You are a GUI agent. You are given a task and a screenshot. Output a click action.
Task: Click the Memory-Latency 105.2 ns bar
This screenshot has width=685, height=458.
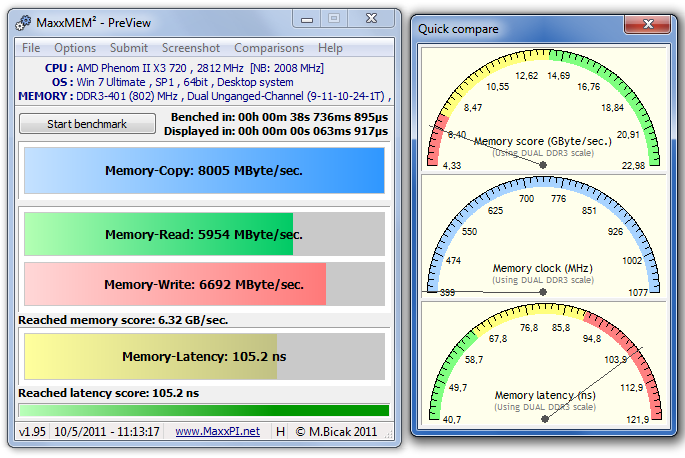coord(204,355)
